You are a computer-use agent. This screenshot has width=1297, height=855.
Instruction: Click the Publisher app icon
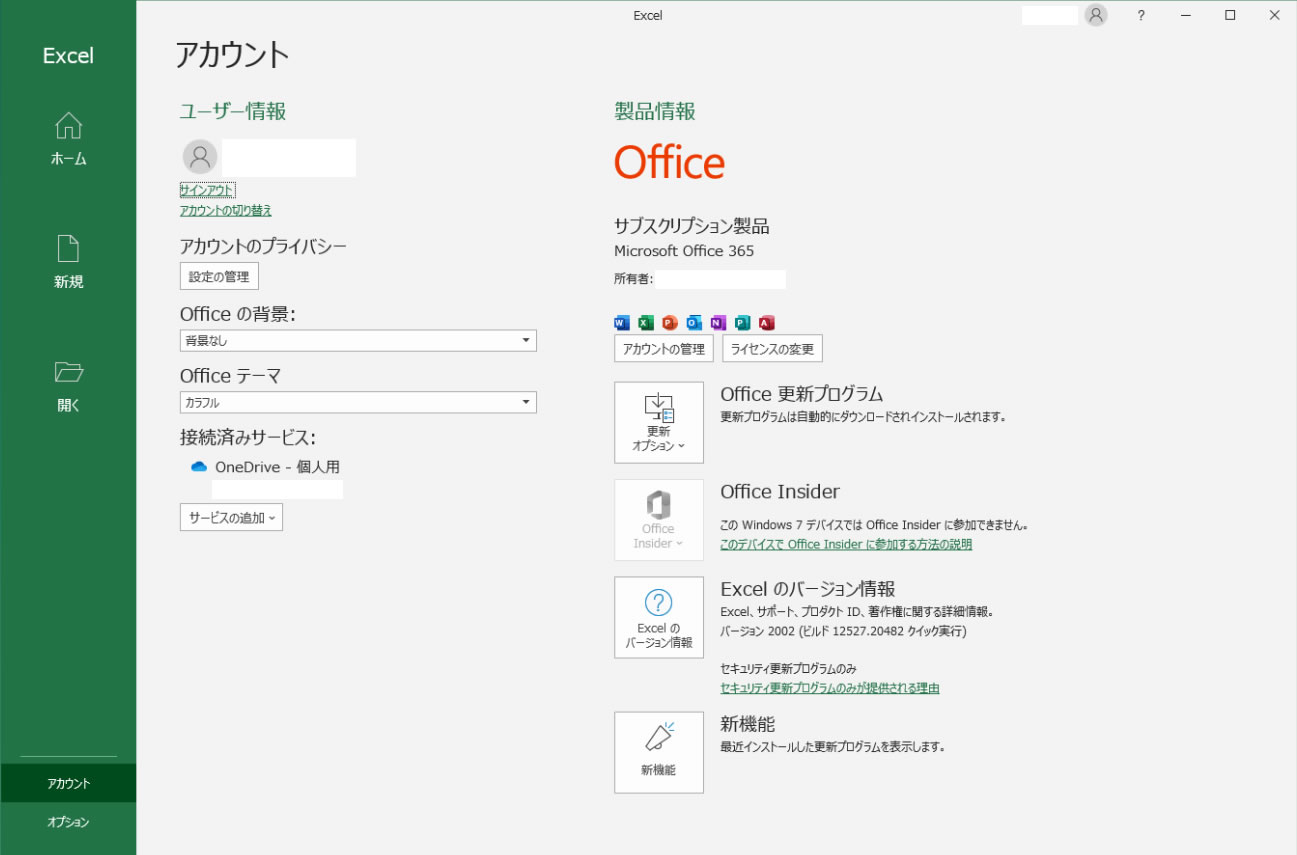click(x=742, y=322)
